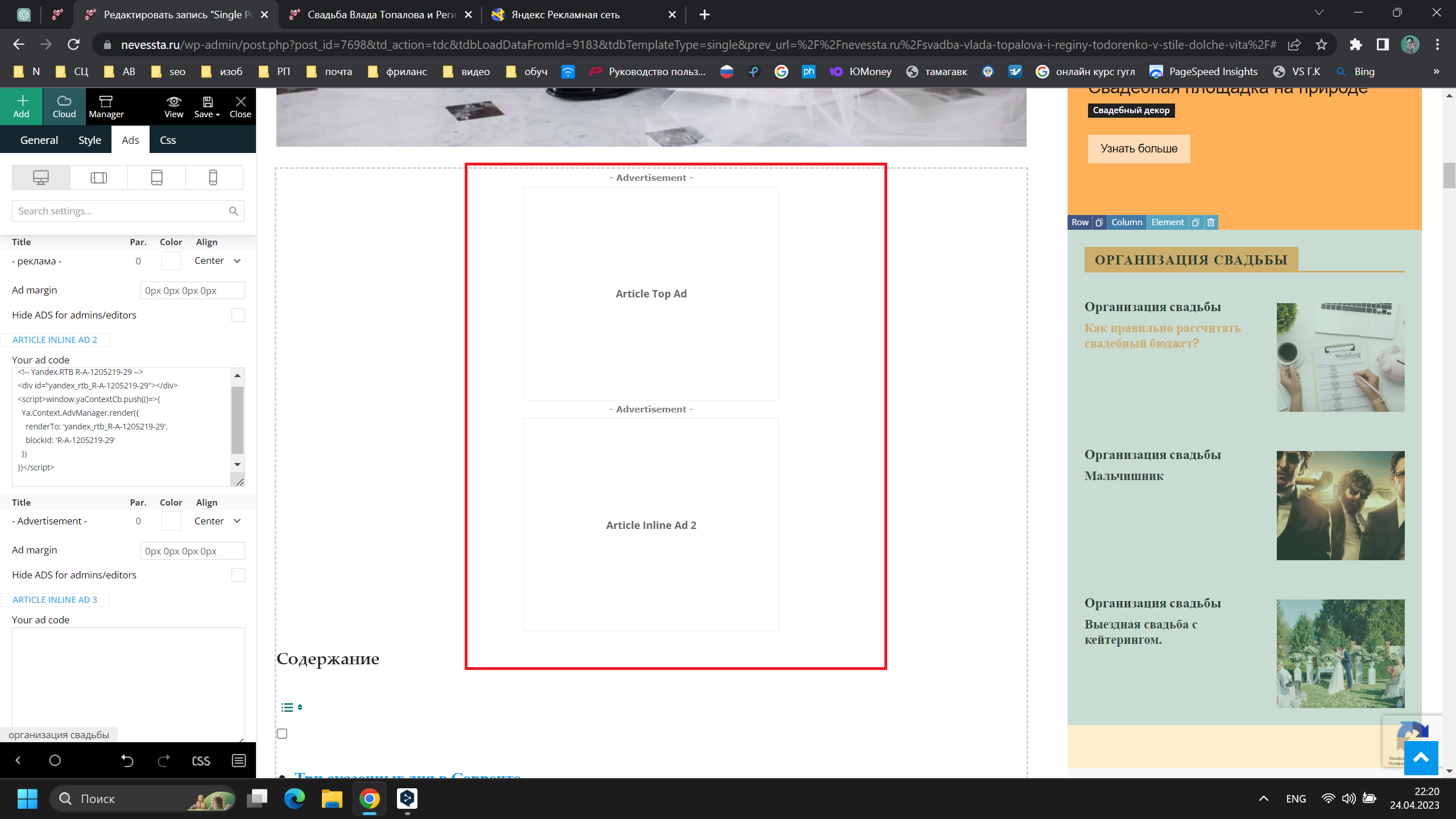1456x819 pixels.
Task: Click the Узнать больше button
Action: (x=1139, y=149)
